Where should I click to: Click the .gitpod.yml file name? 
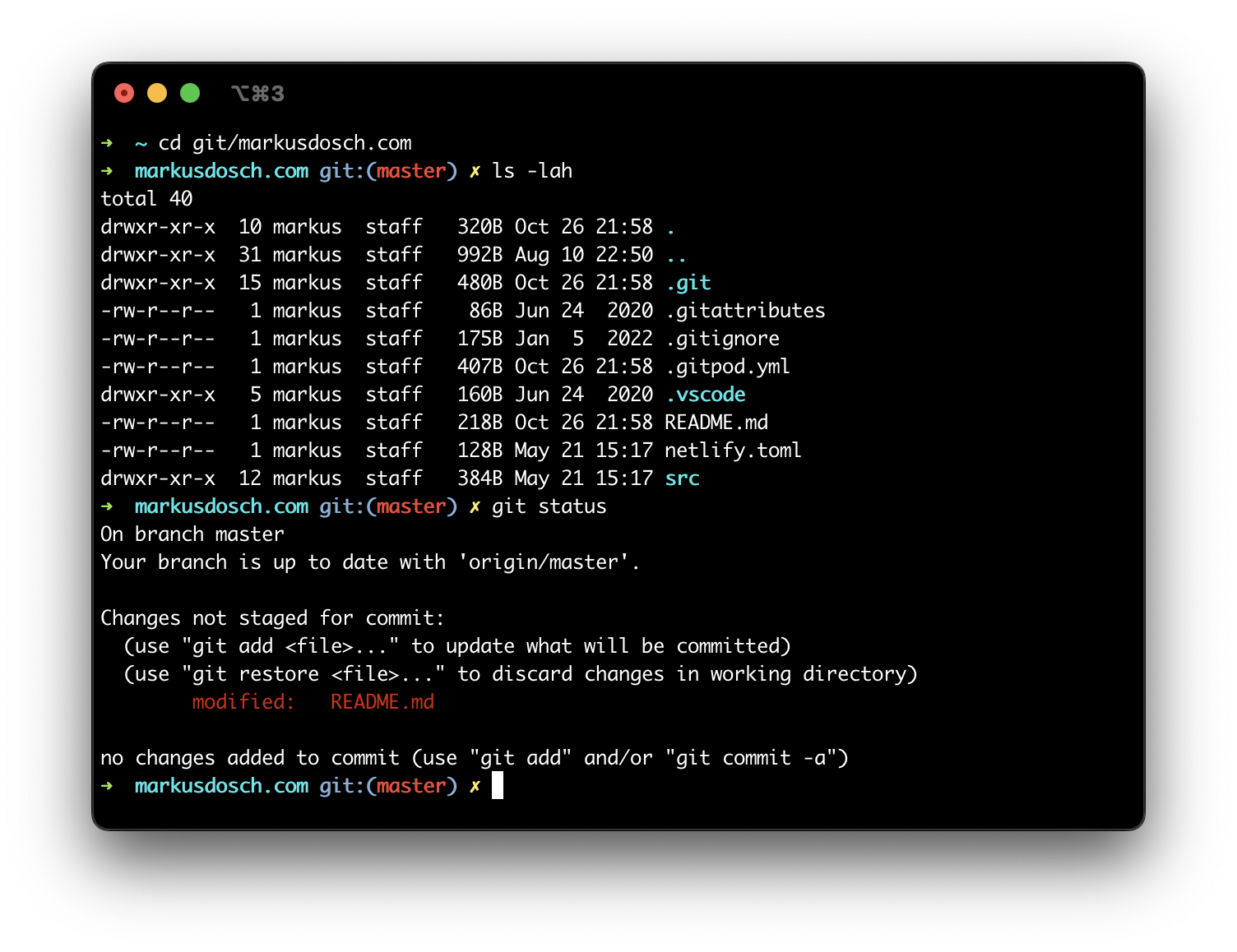(x=728, y=367)
